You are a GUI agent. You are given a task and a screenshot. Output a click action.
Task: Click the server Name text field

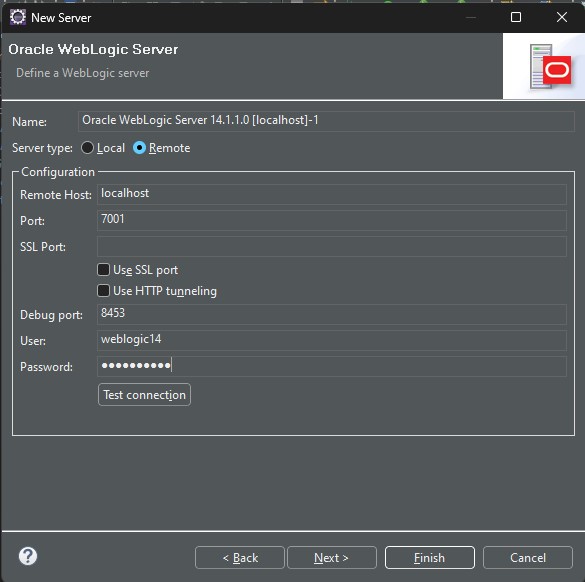click(326, 121)
